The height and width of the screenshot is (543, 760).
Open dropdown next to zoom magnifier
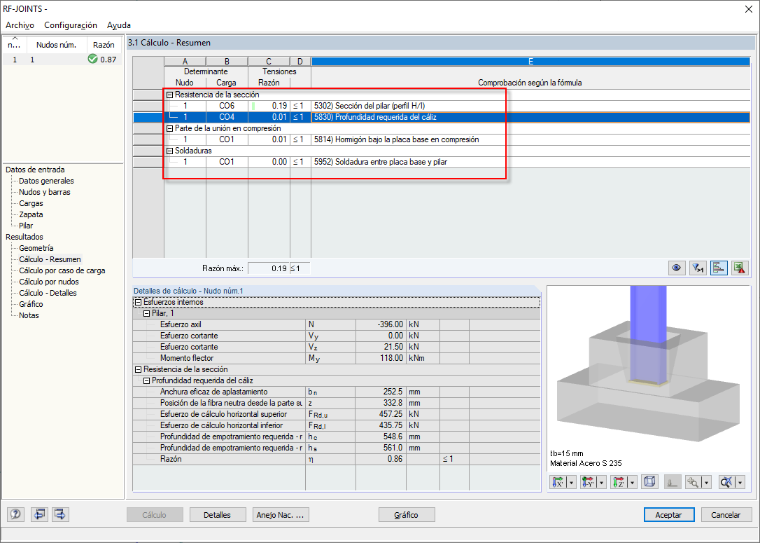707,482
